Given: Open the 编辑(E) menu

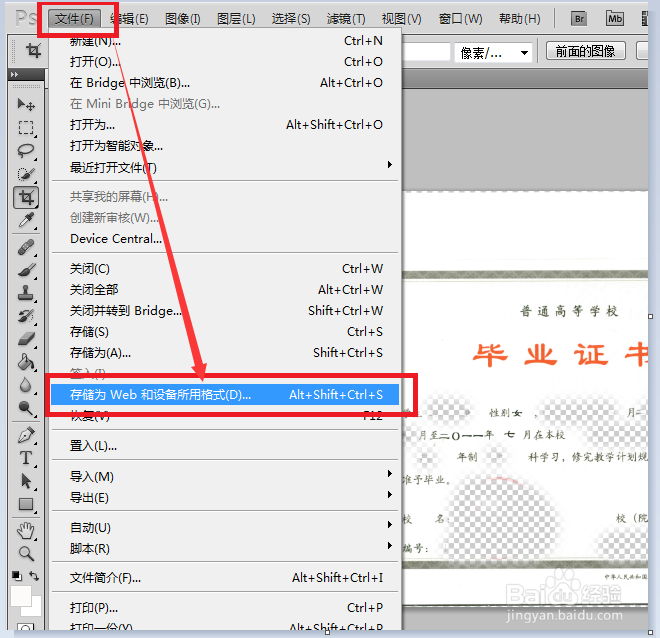Looking at the screenshot, I should tap(129, 19).
